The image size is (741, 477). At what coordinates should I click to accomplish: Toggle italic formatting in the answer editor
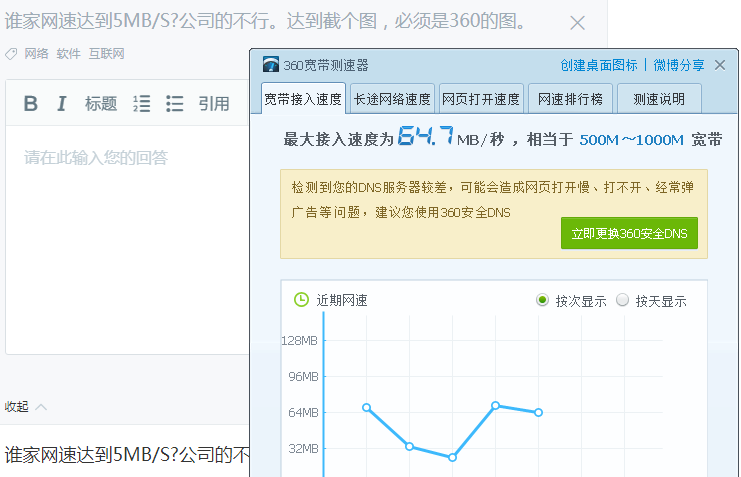(61, 103)
